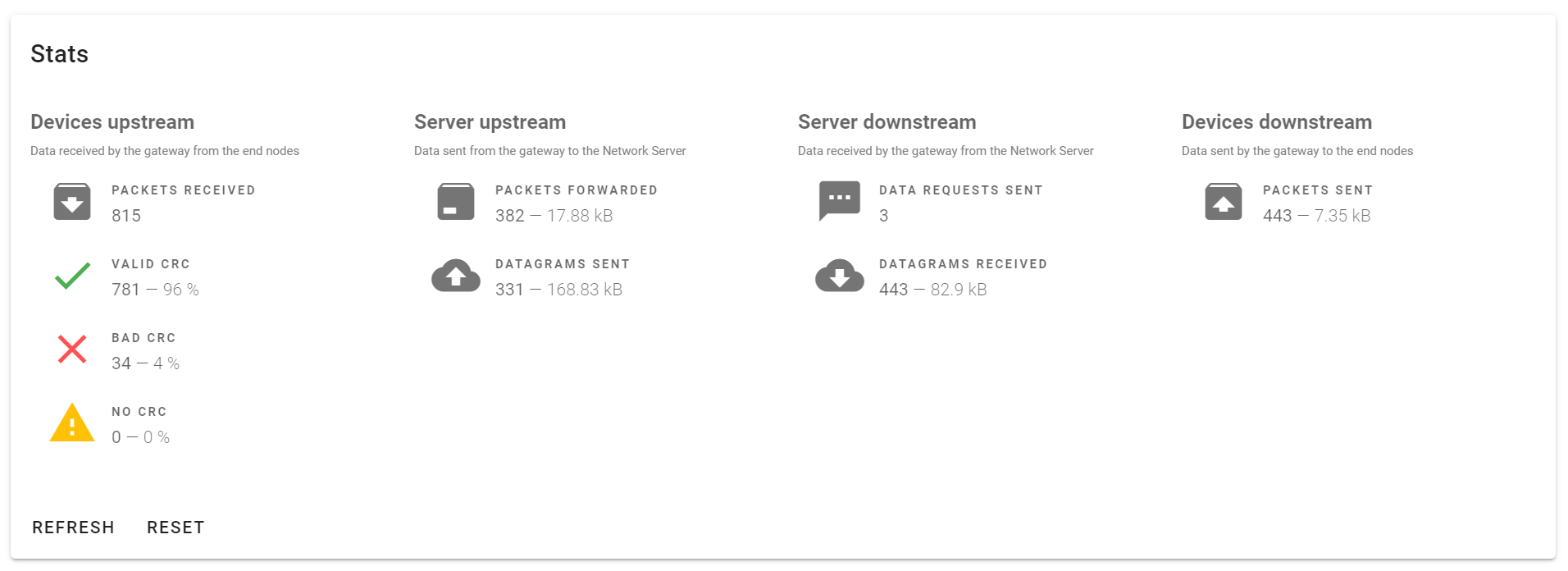
Task: Click the Data Requests Sent chat bubble icon
Action: click(x=840, y=201)
